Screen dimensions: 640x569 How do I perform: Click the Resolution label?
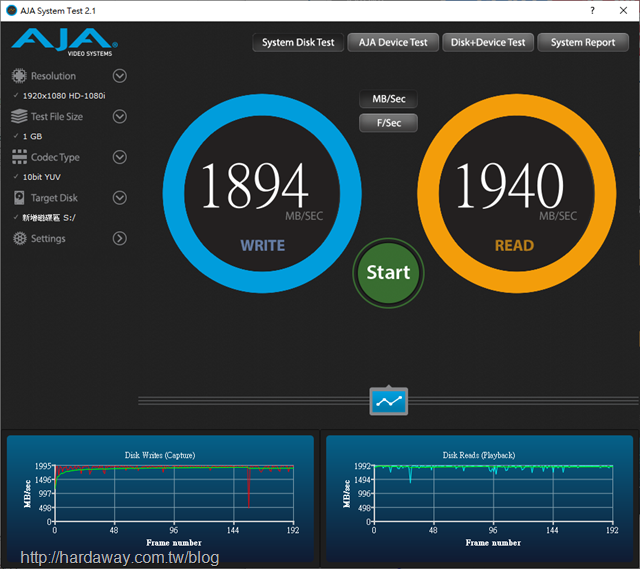53,76
